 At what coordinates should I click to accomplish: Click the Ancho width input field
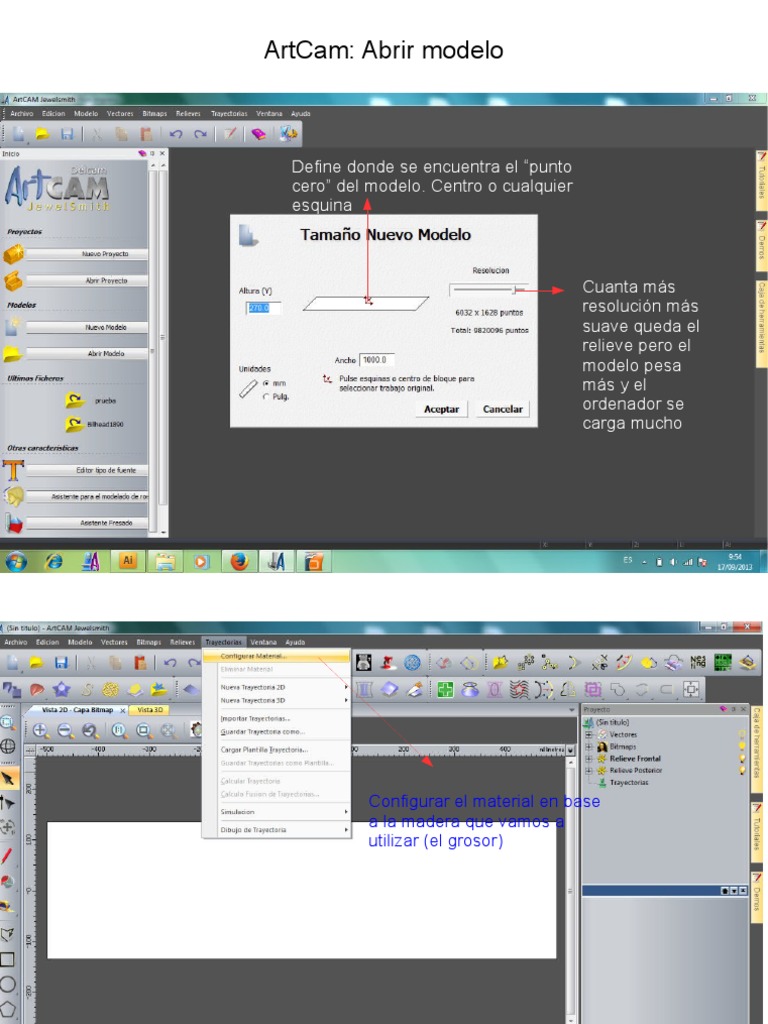point(378,360)
